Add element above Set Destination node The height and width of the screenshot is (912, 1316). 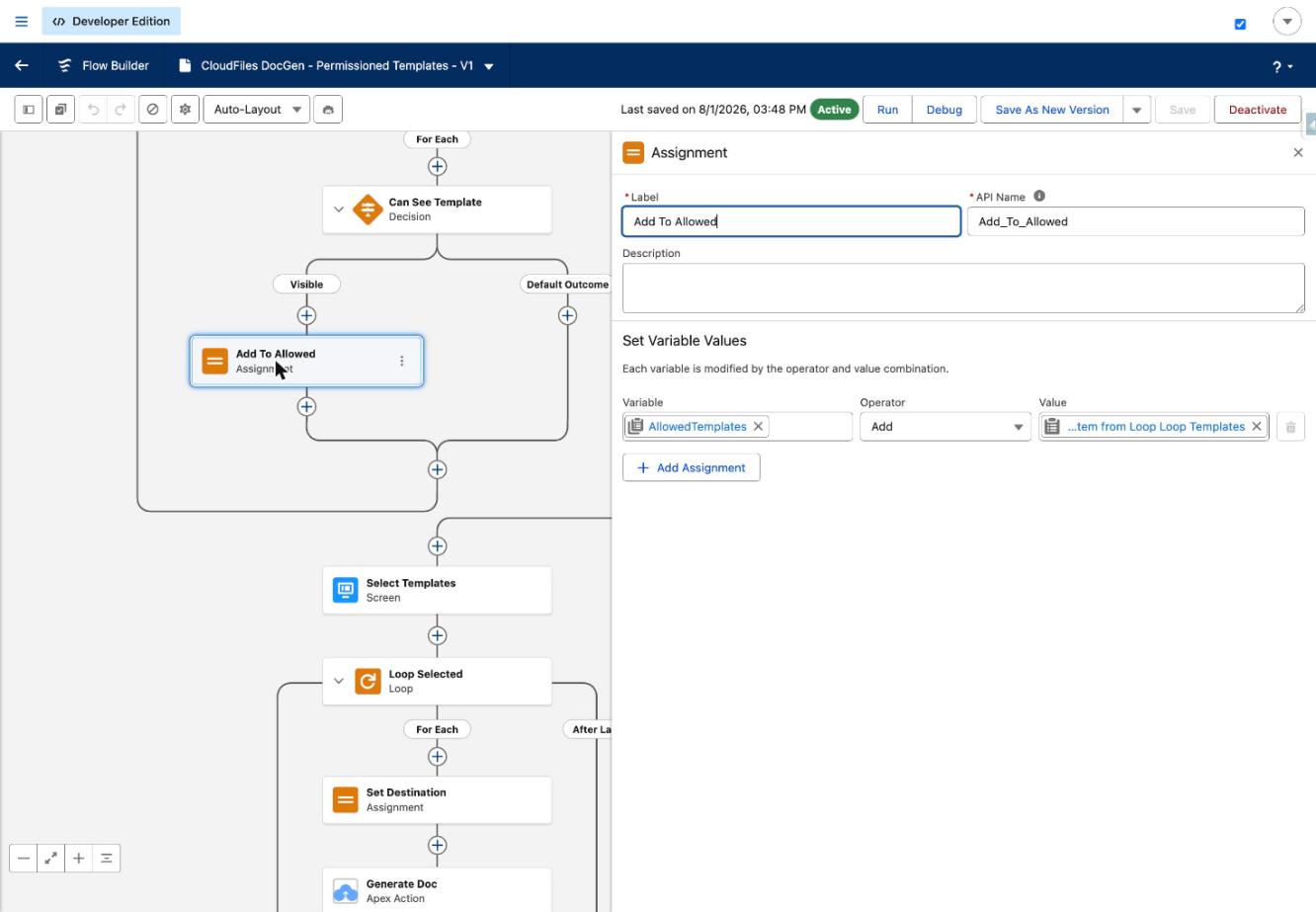click(x=437, y=756)
